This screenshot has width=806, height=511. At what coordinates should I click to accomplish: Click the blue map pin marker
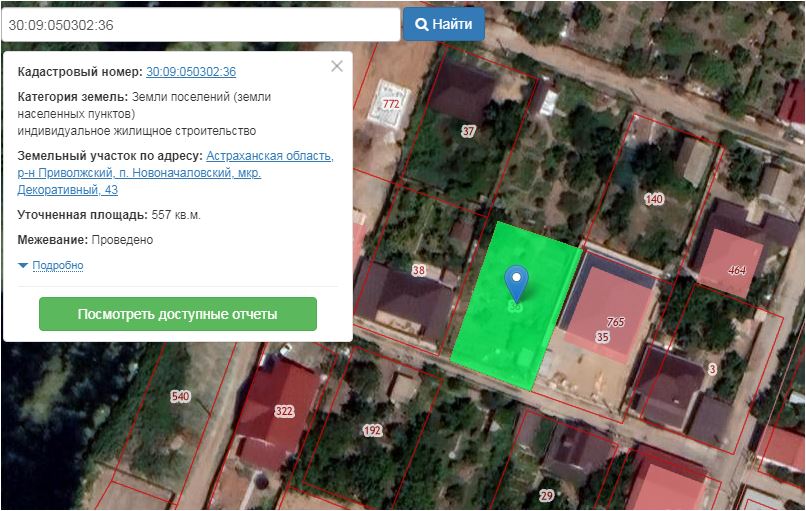(x=516, y=284)
